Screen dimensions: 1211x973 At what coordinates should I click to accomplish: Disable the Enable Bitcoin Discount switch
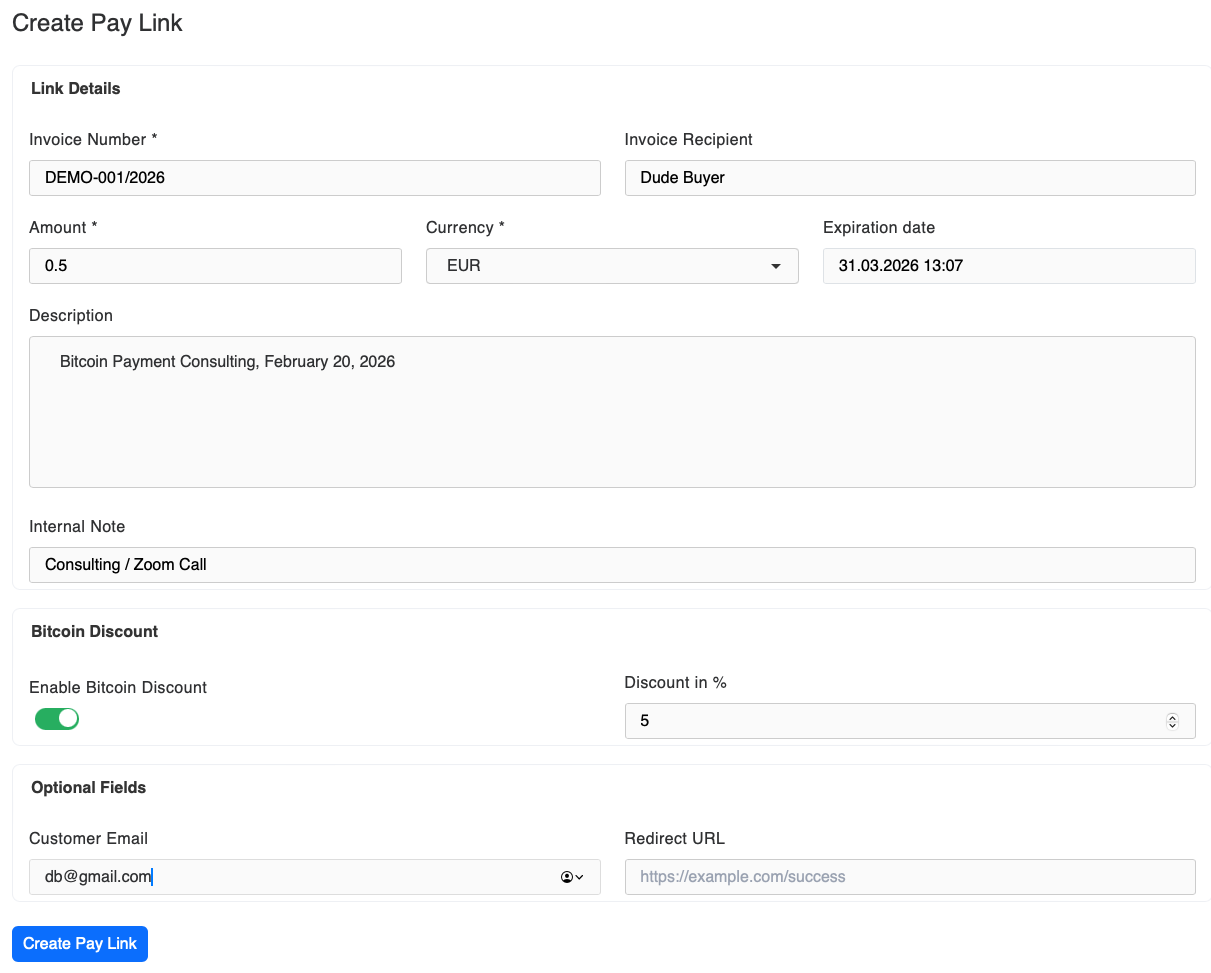tap(57, 718)
